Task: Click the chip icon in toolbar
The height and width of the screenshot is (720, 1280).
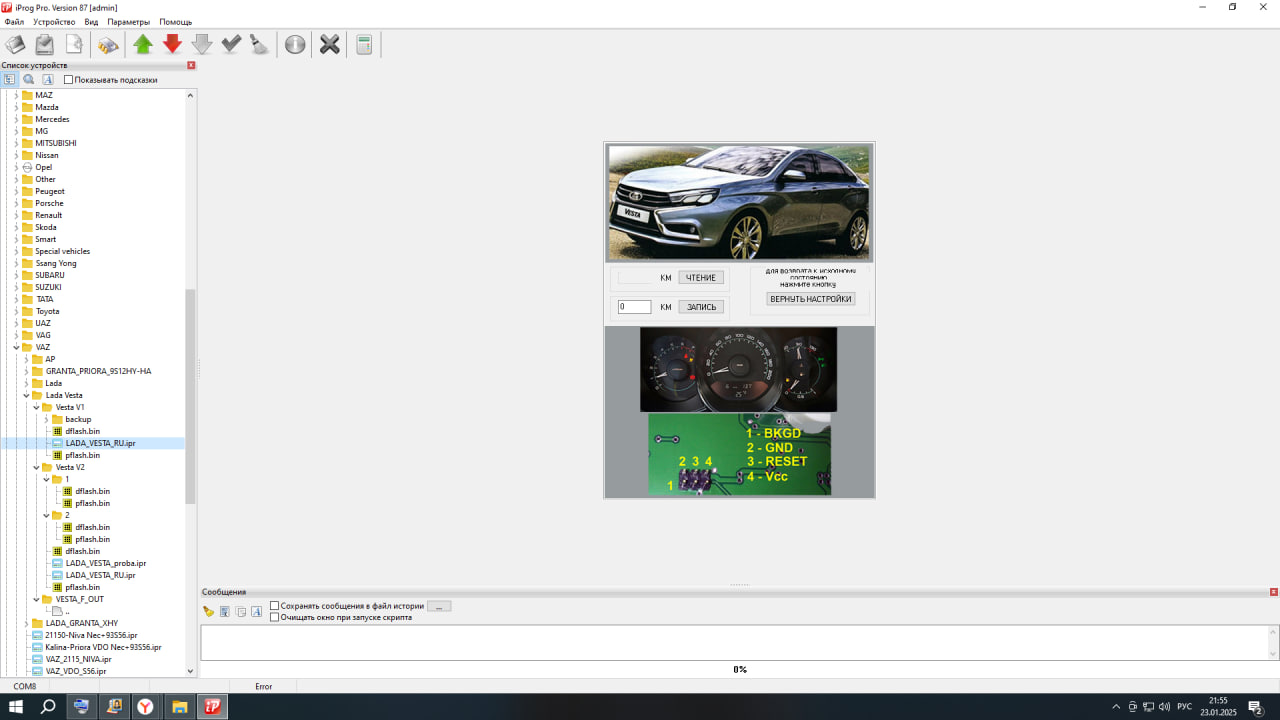Action: (108, 44)
